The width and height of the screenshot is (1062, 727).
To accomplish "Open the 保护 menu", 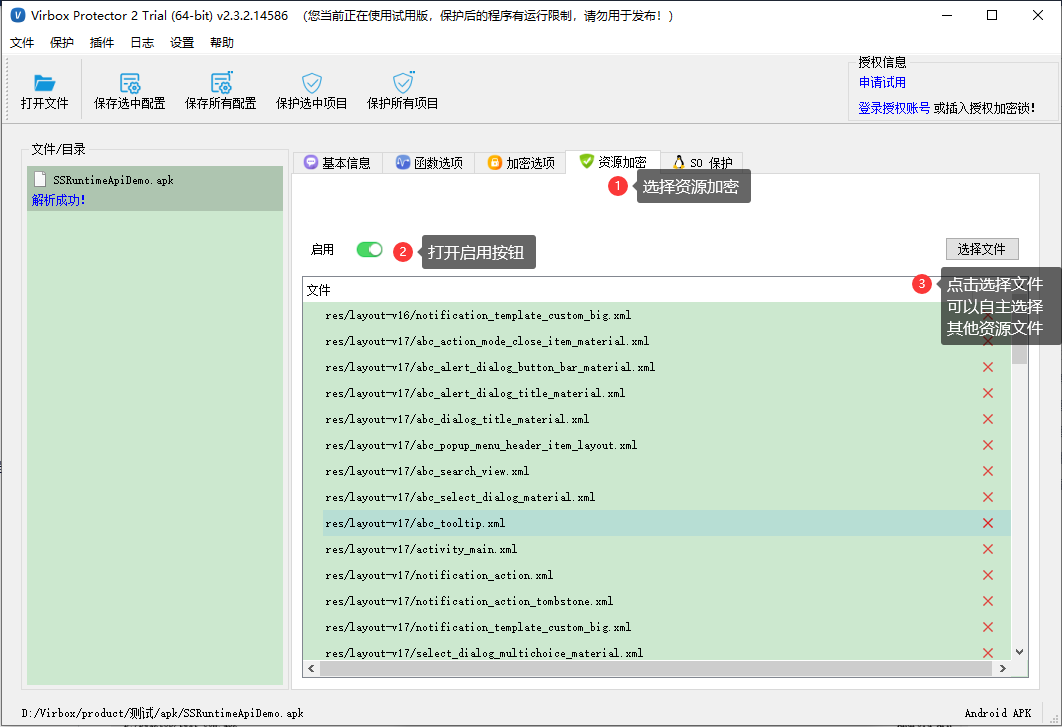I will point(62,43).
